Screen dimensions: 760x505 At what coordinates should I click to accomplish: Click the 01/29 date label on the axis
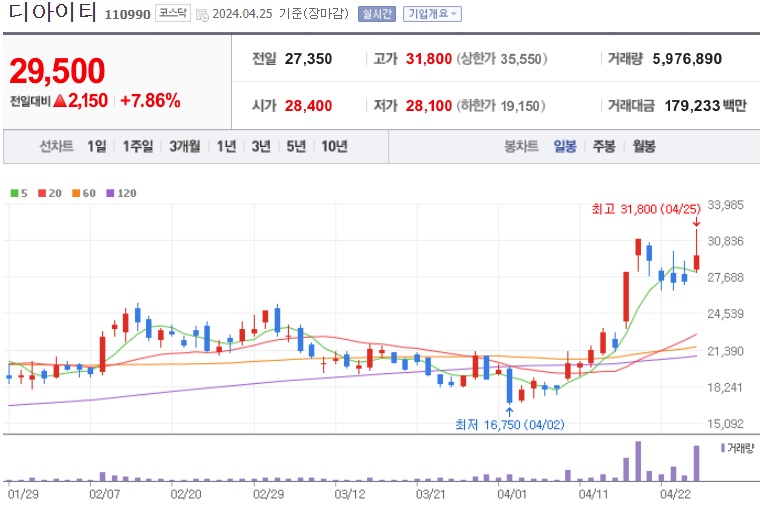[23, 494]
